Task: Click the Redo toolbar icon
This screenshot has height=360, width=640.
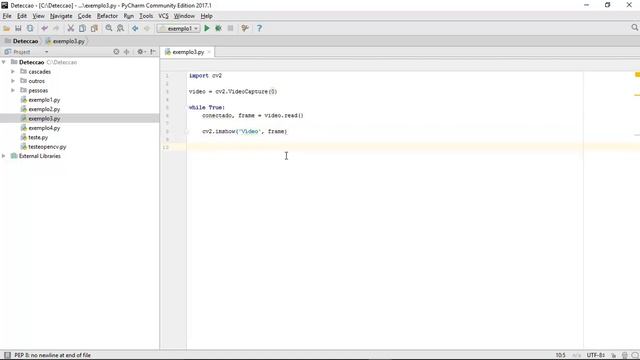Action: point(56,28)
